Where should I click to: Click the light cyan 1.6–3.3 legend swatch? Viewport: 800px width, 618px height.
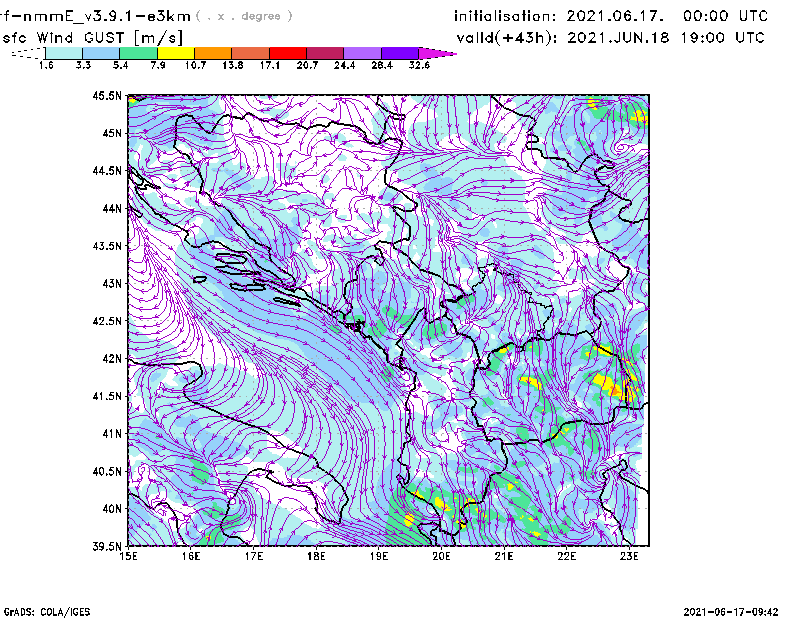pyautogui.click(x=64, y=53)
